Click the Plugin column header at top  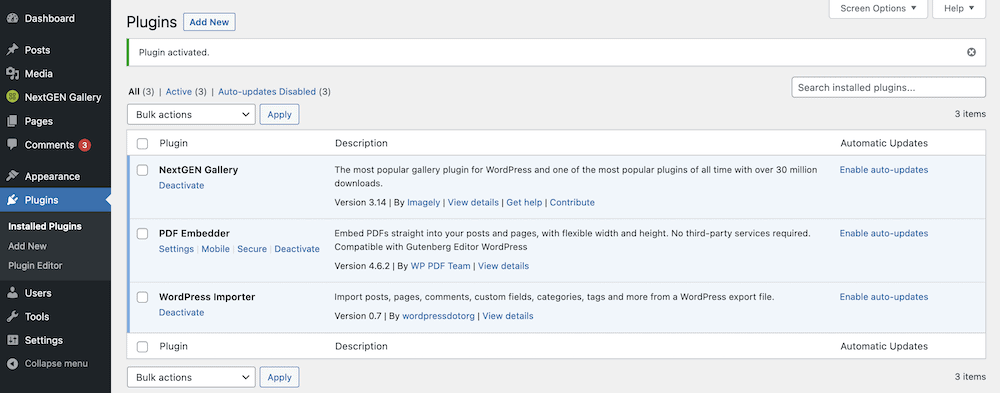click(173, 143)
